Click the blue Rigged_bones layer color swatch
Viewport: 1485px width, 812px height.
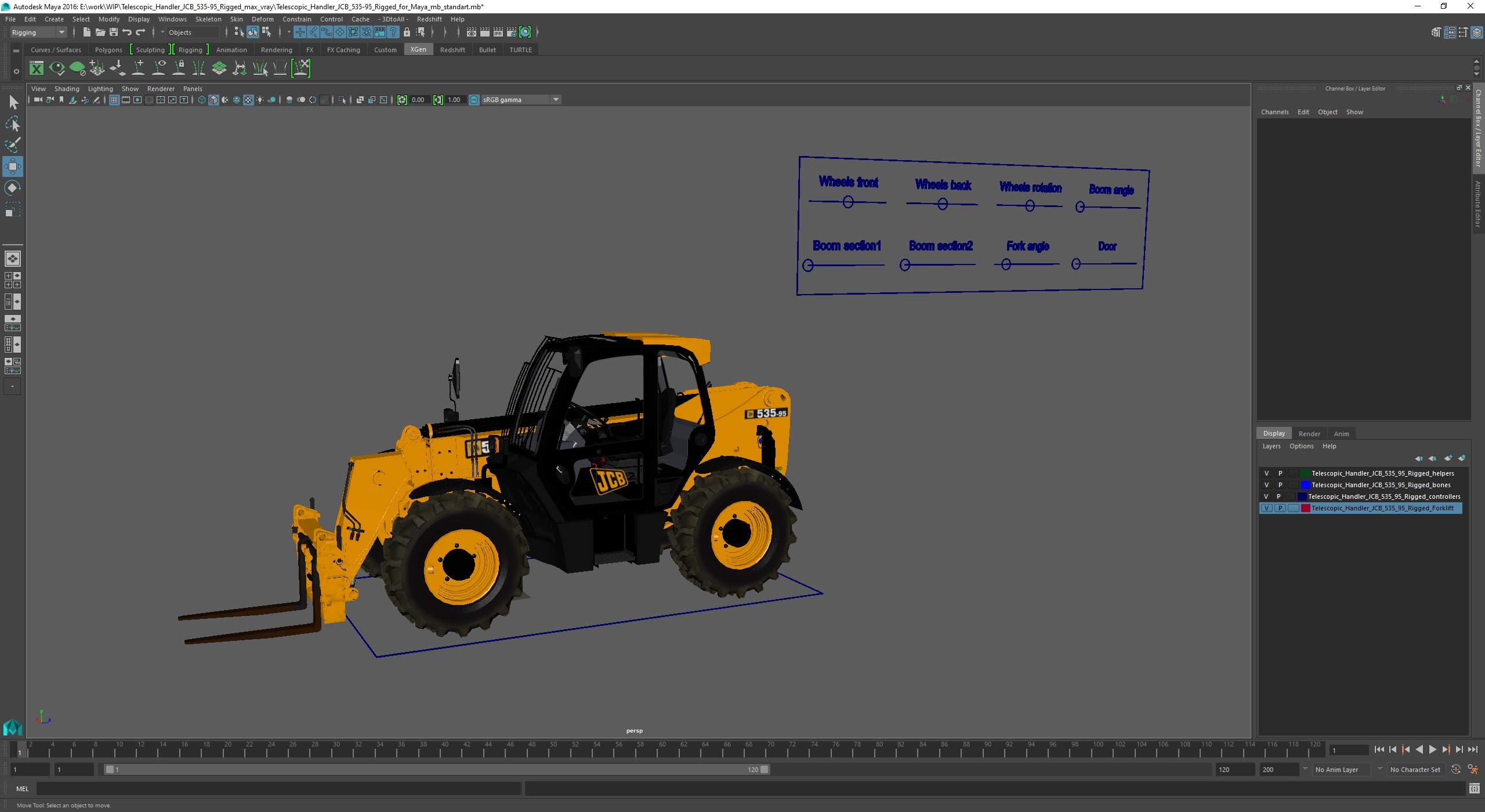click(x=1305, y=485)
